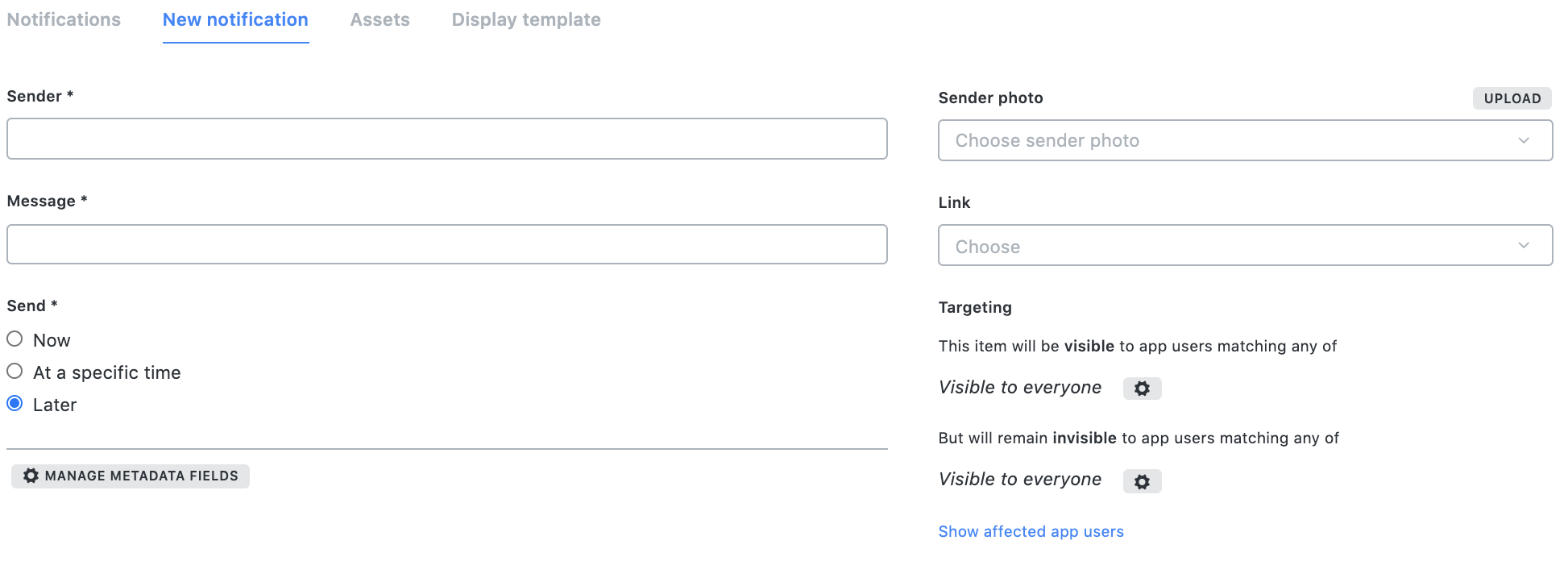Open settings gear next to invisible targeting rule

pos(1142,480)
